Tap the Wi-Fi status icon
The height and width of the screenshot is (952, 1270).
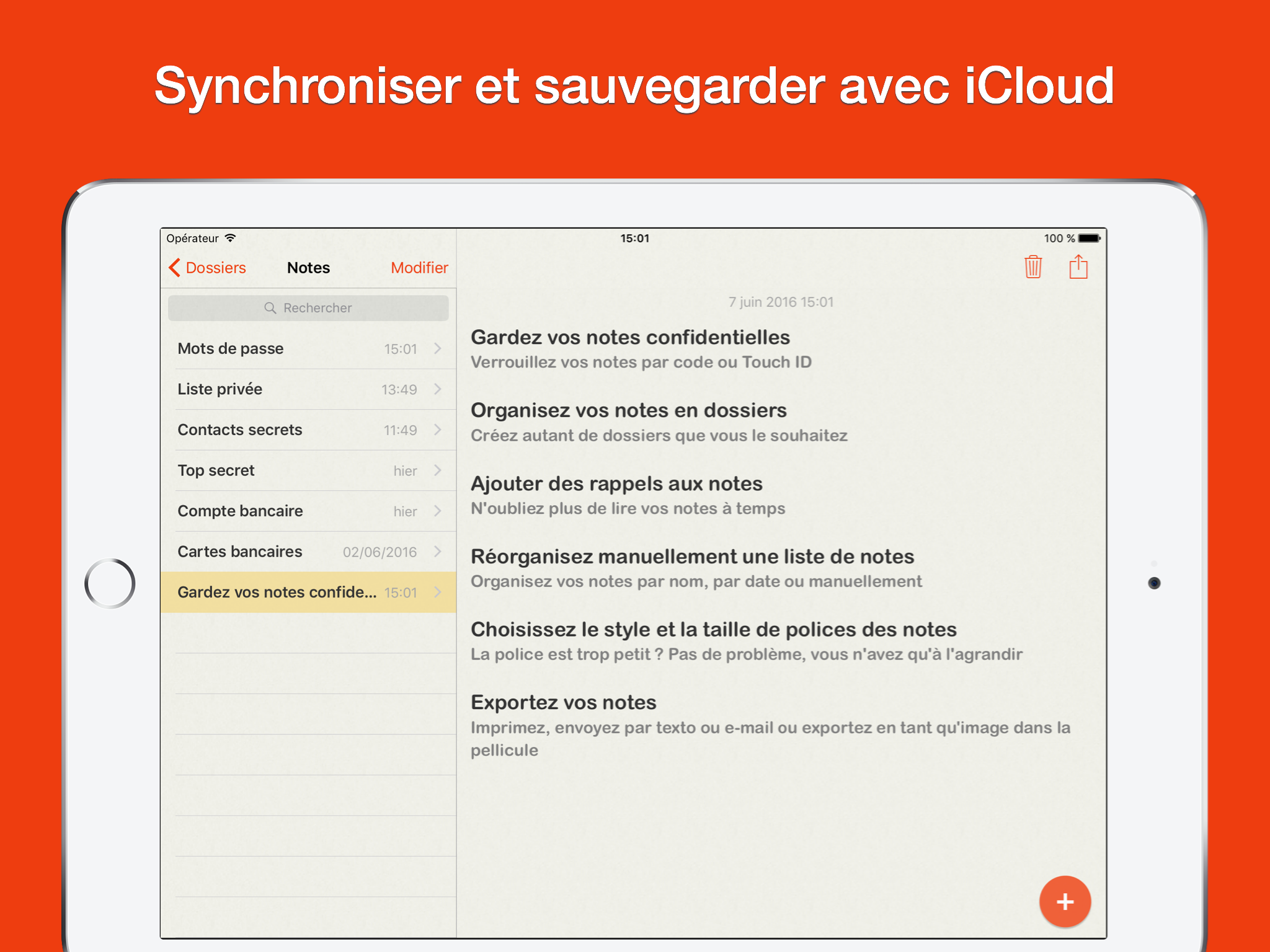click(231, 238)
